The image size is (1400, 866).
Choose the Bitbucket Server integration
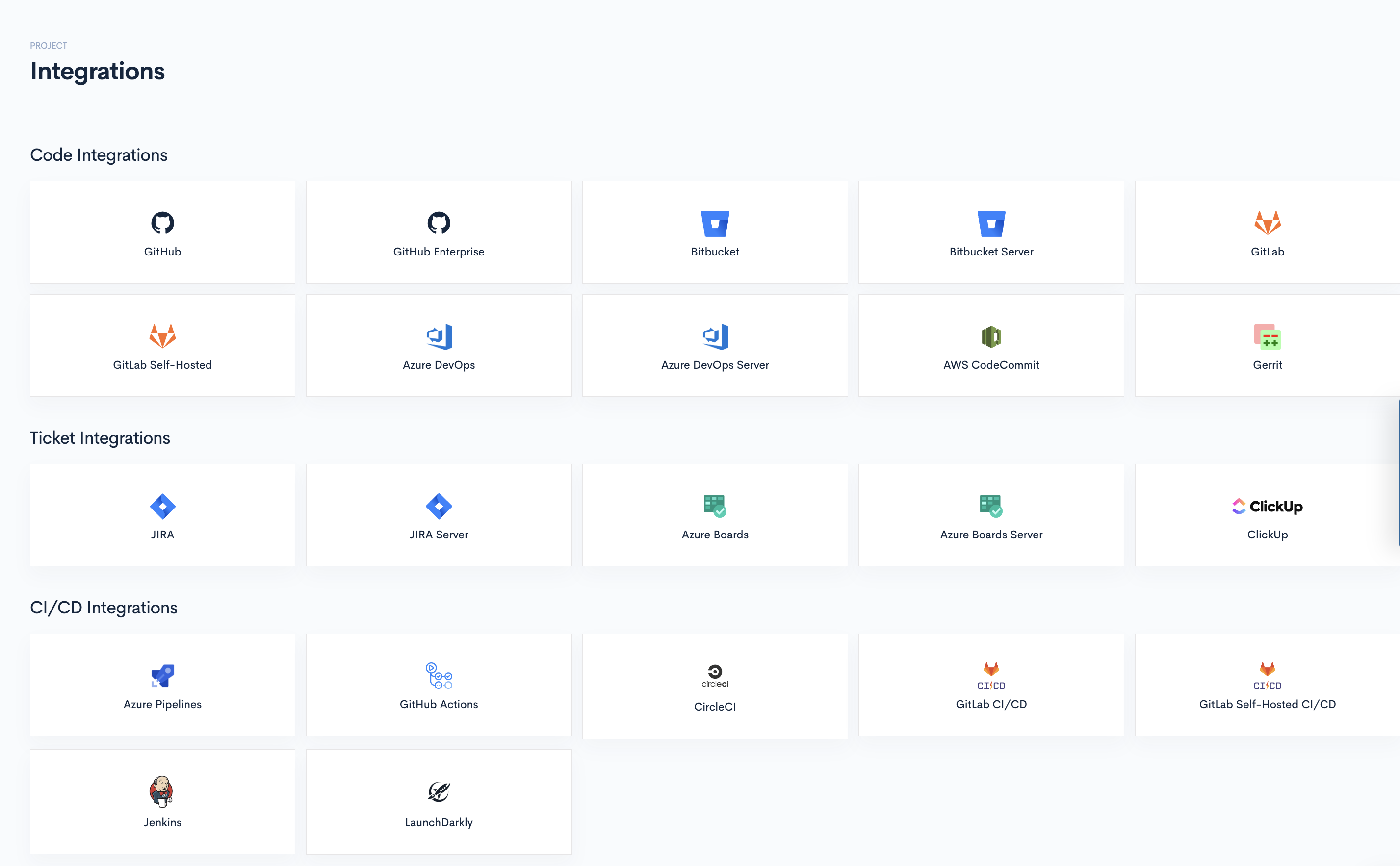click(991, 232)
